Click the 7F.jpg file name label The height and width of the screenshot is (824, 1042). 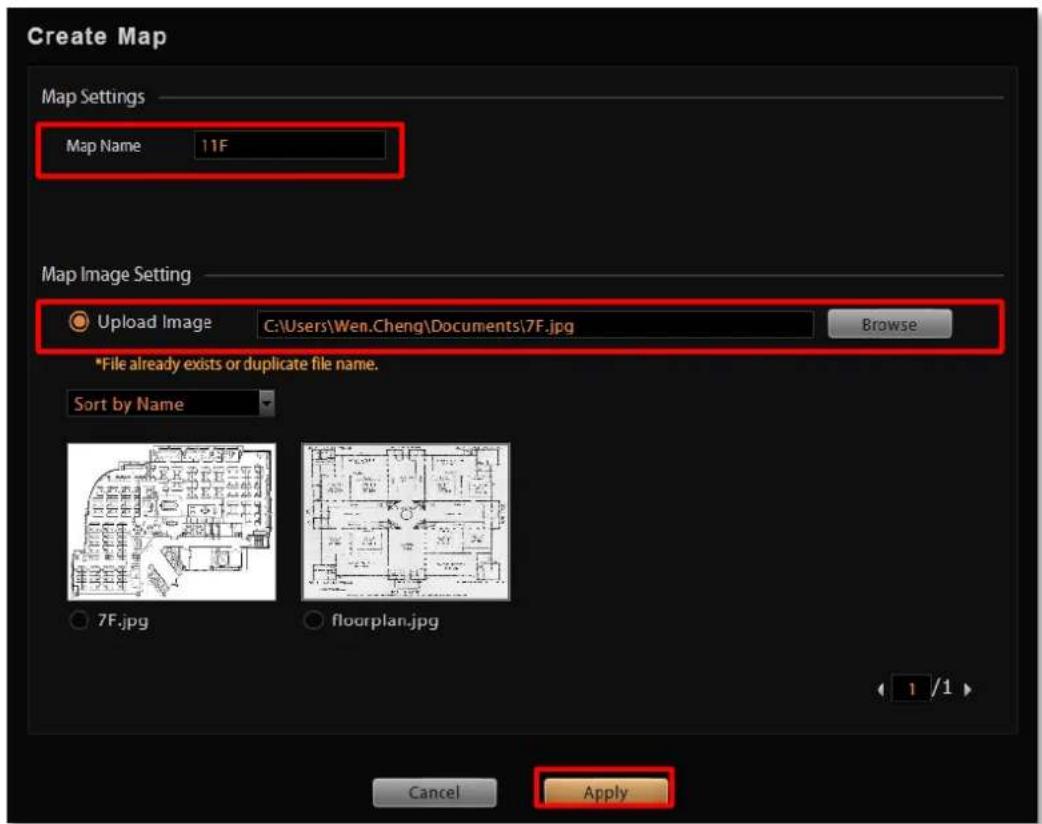point(123,621)
